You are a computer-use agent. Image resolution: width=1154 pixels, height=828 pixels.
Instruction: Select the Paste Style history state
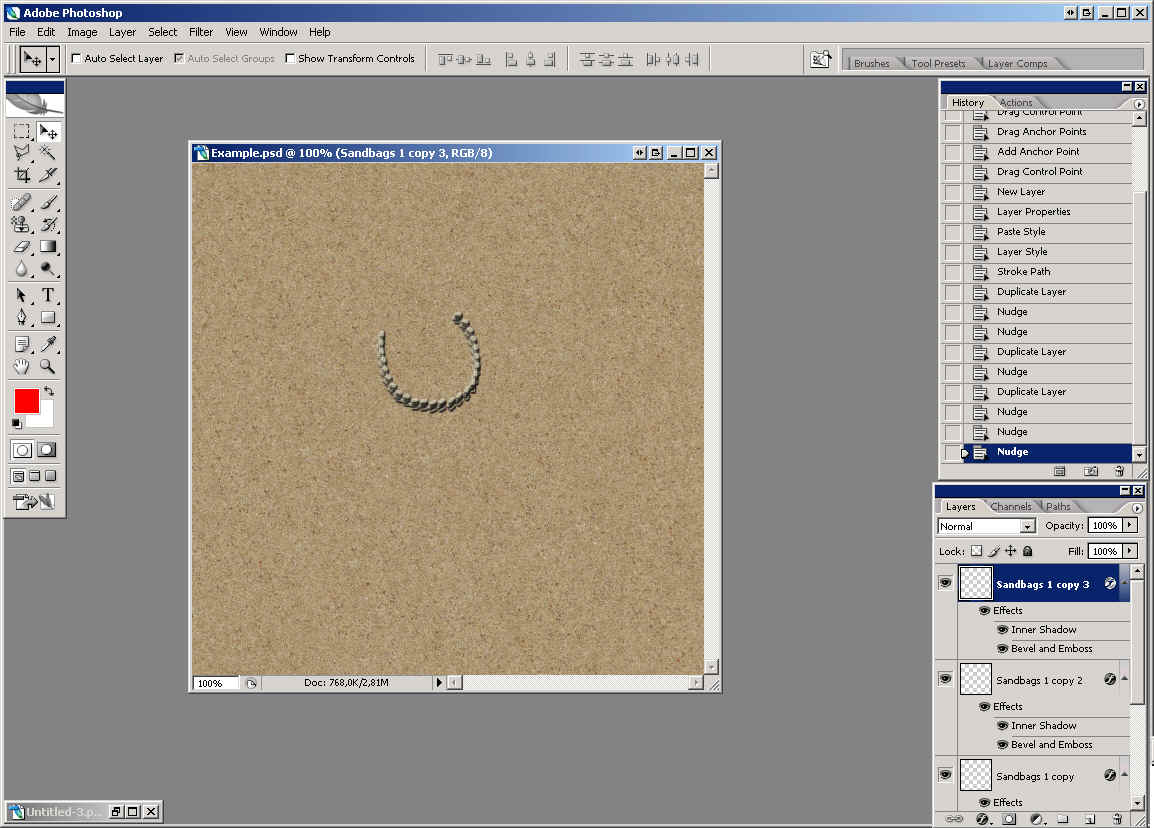pyautogui.click(x=1020, y=232)
